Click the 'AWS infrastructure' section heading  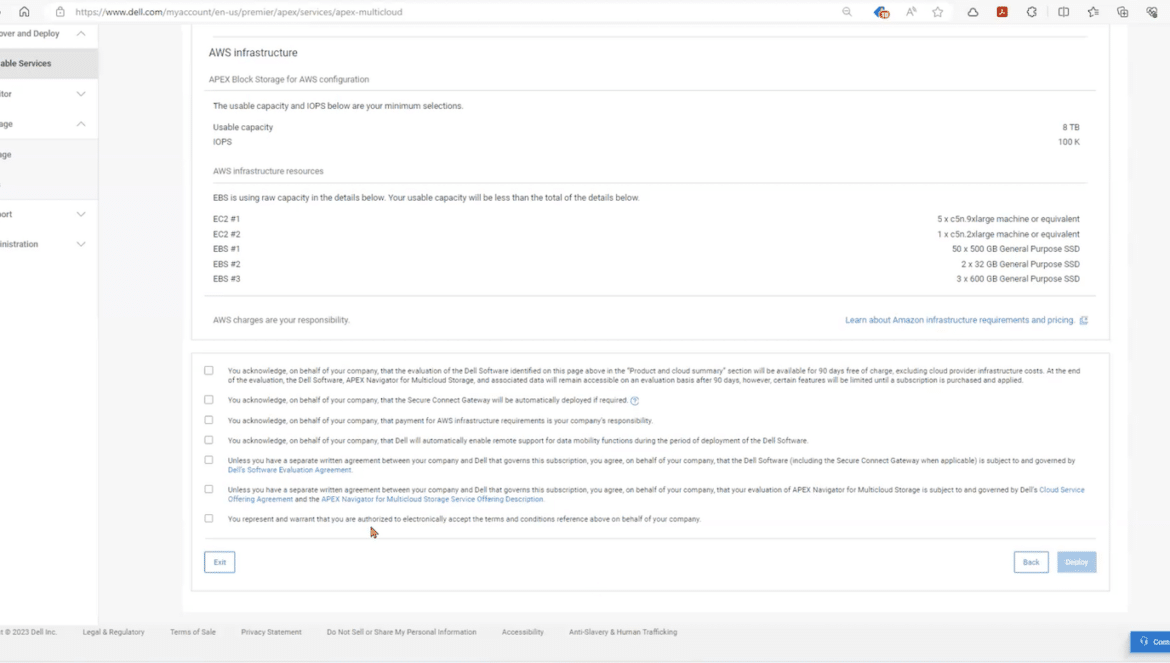(x=253, y=53)
